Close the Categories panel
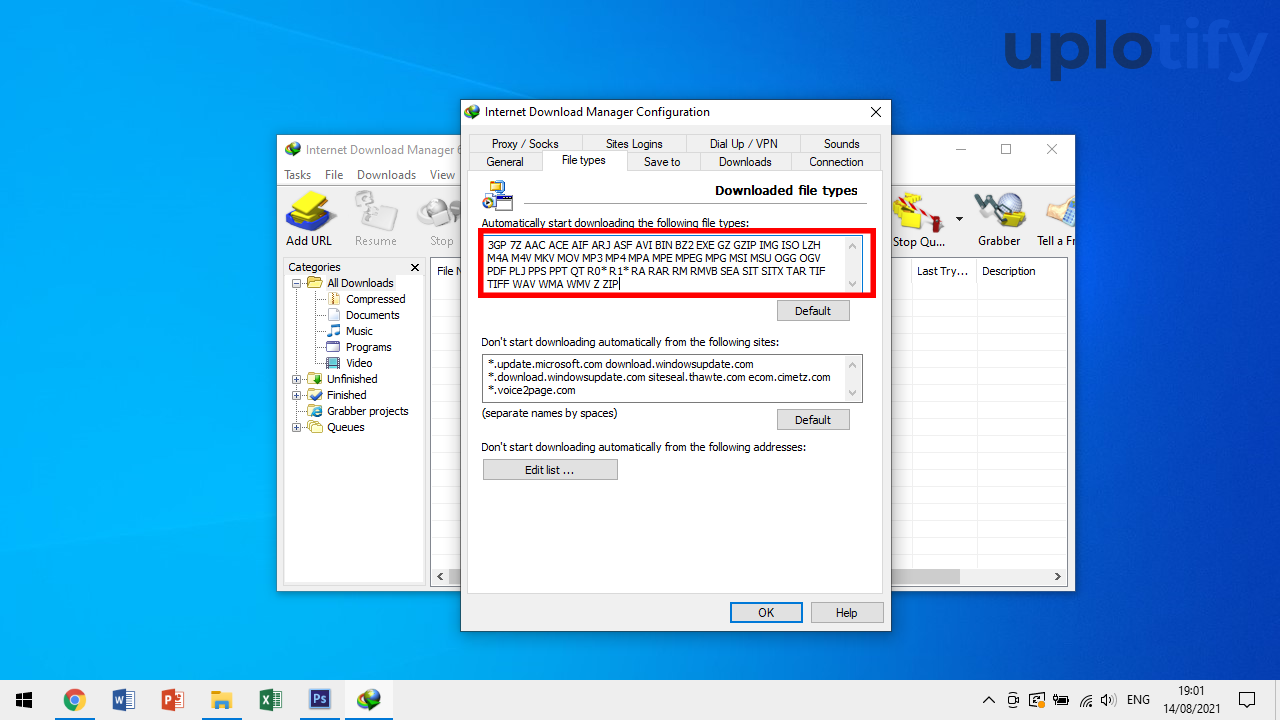 [x=415, y=267]
